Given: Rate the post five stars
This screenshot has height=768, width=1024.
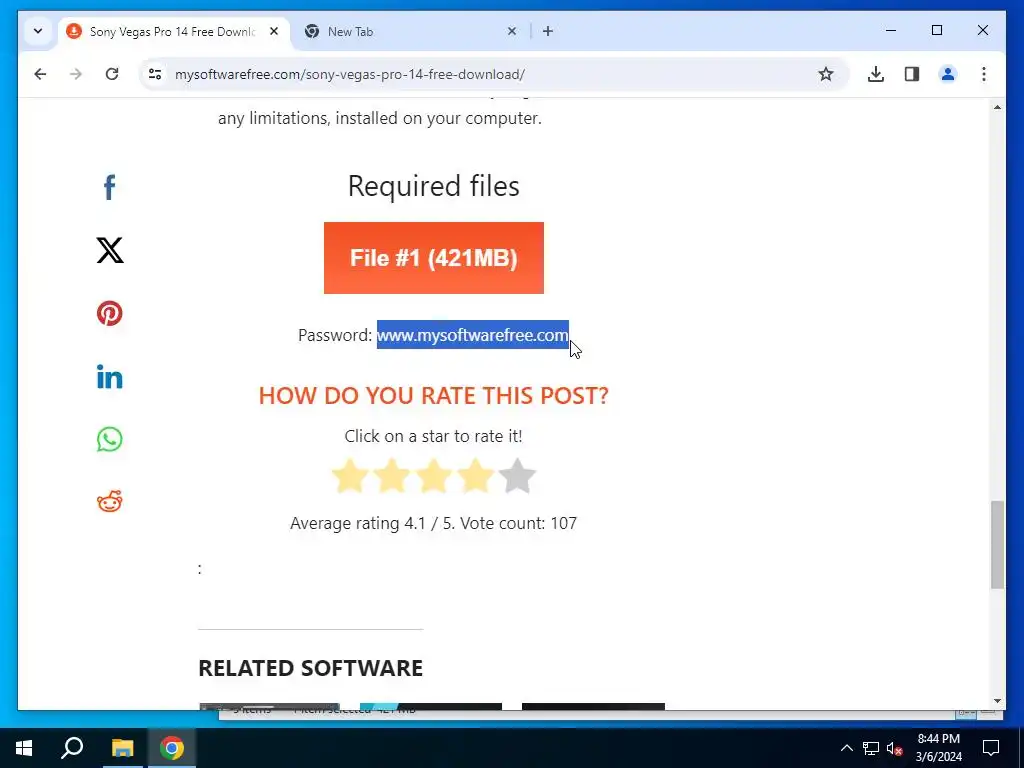Looking at the screenshot, I should tap(517, 476).
